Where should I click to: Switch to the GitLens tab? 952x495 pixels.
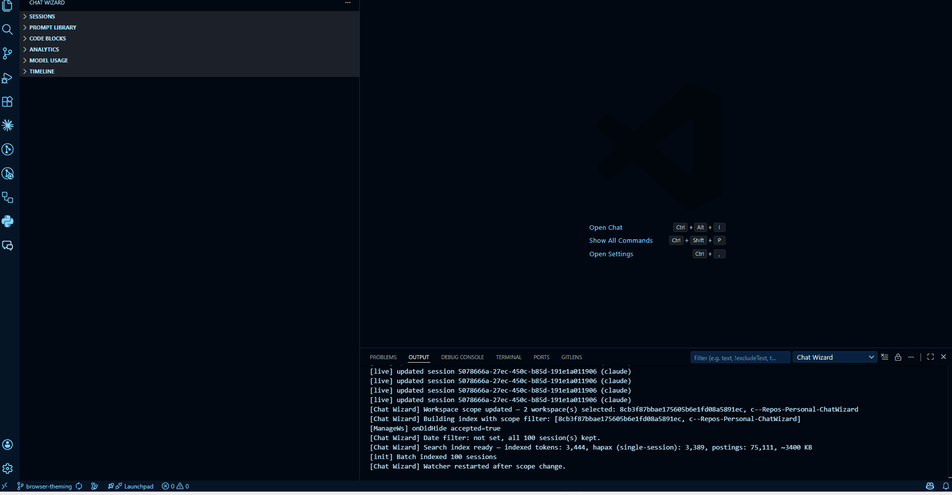coord(571,357)
